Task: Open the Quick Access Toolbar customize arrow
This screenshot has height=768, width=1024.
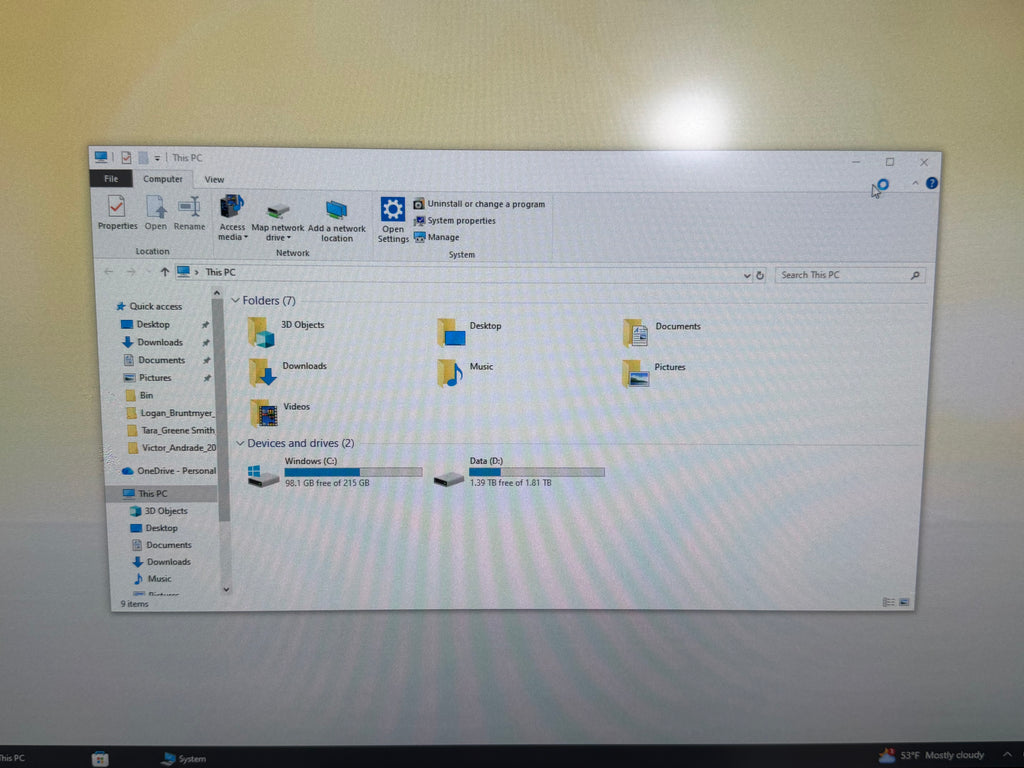Action: [157, 158]
